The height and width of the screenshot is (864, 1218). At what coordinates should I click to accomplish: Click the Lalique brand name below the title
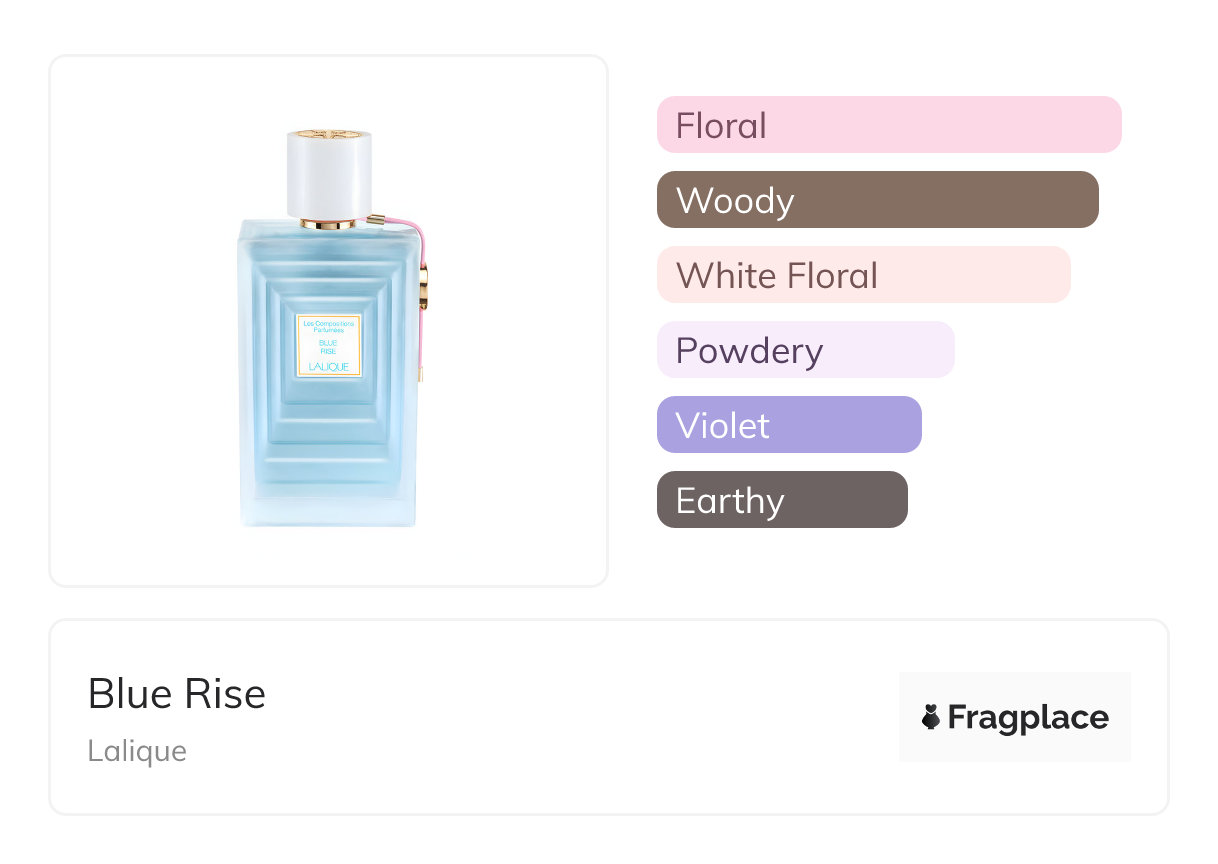coord(137,751)
